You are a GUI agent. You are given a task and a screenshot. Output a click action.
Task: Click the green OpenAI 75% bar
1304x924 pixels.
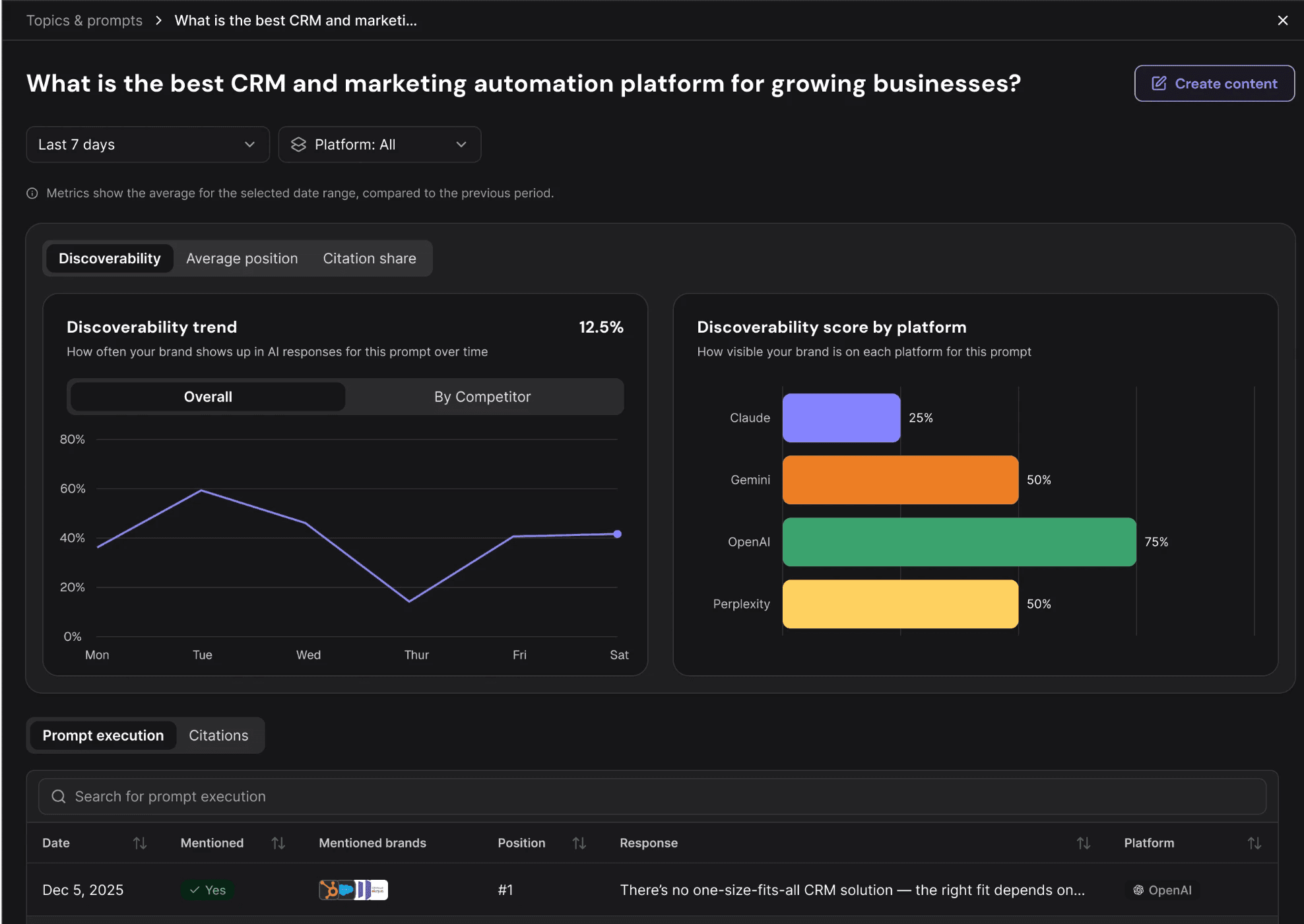pyautogui.click(x=958, y=542)
